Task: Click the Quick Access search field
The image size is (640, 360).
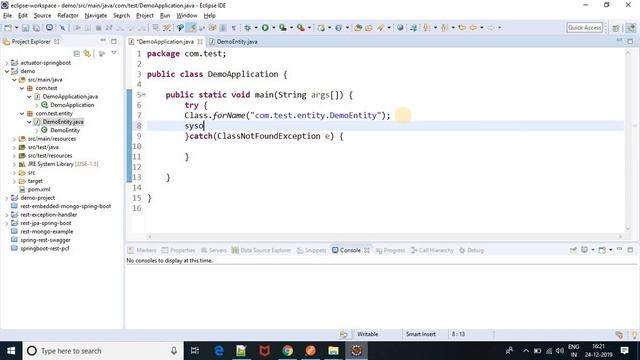Action: [584, 28]
